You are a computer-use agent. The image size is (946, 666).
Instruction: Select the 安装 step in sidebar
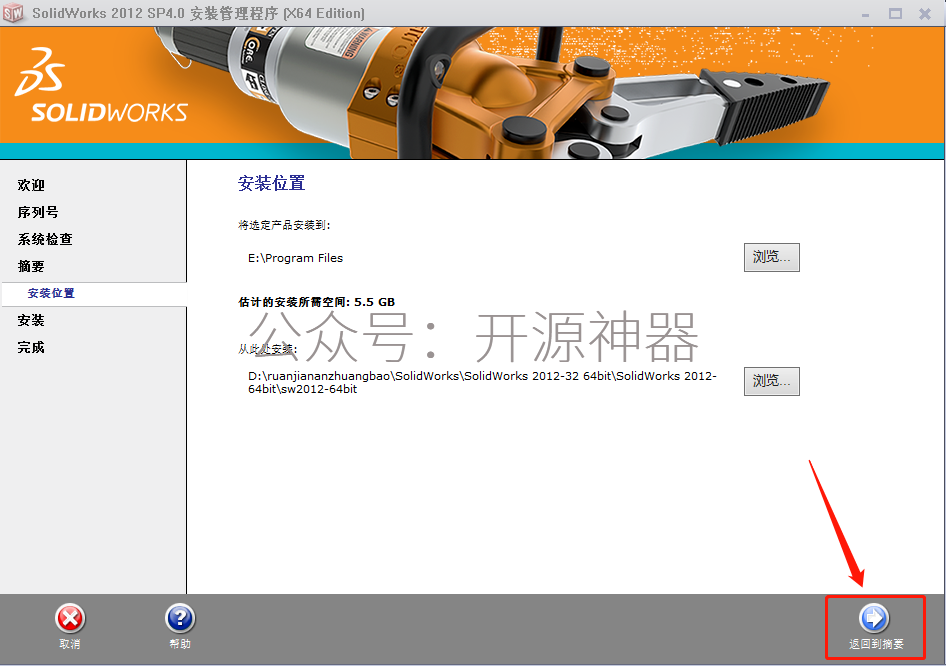click(31, 320)
